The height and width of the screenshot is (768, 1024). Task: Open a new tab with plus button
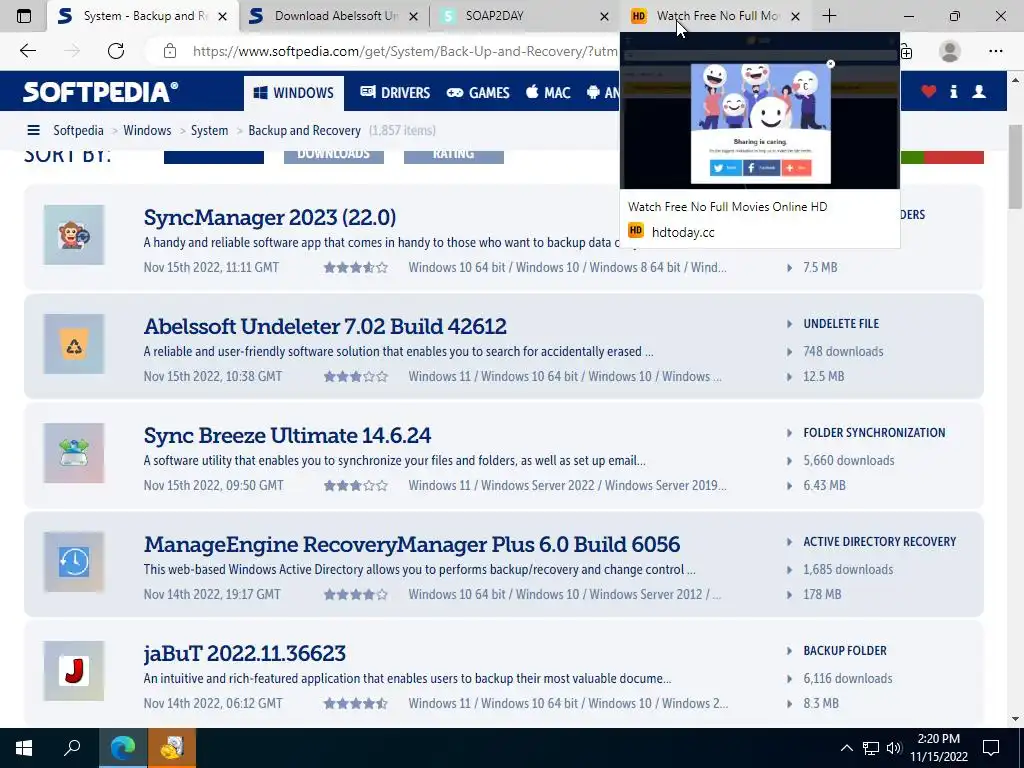[829, 16]
